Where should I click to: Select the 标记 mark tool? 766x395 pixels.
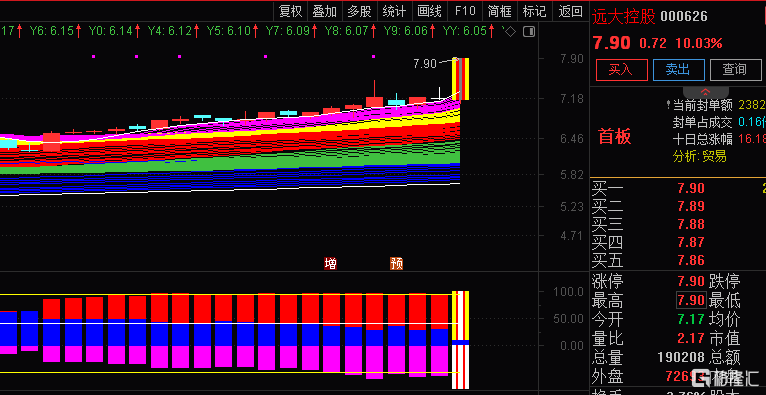(x=534, y=11)
